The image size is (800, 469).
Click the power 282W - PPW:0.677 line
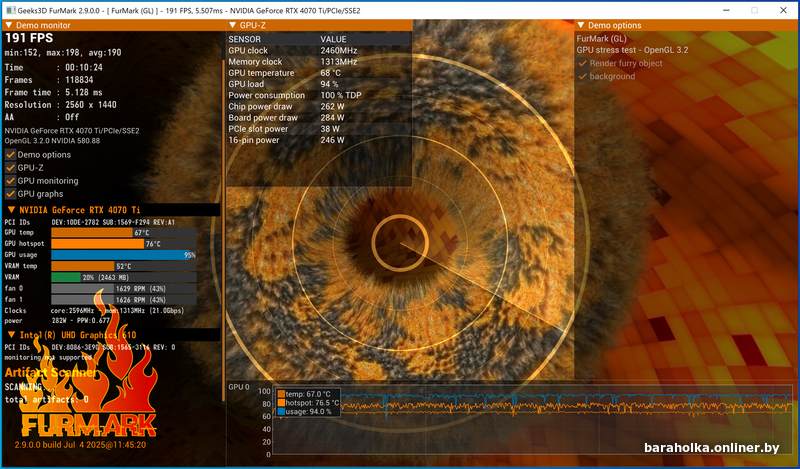(x=57, y=321)
